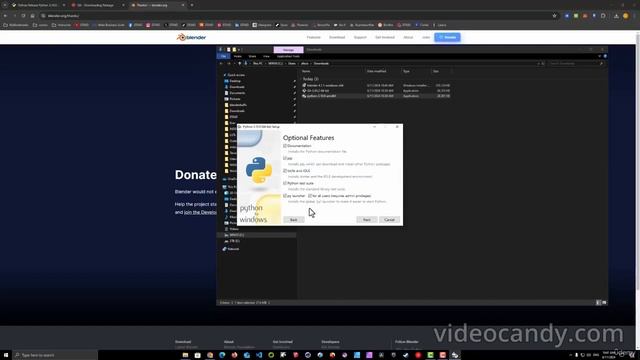Click the Blender logo on the website
Image resolution: width=640 pixels, height=360 pixels.
pos(191,37)
